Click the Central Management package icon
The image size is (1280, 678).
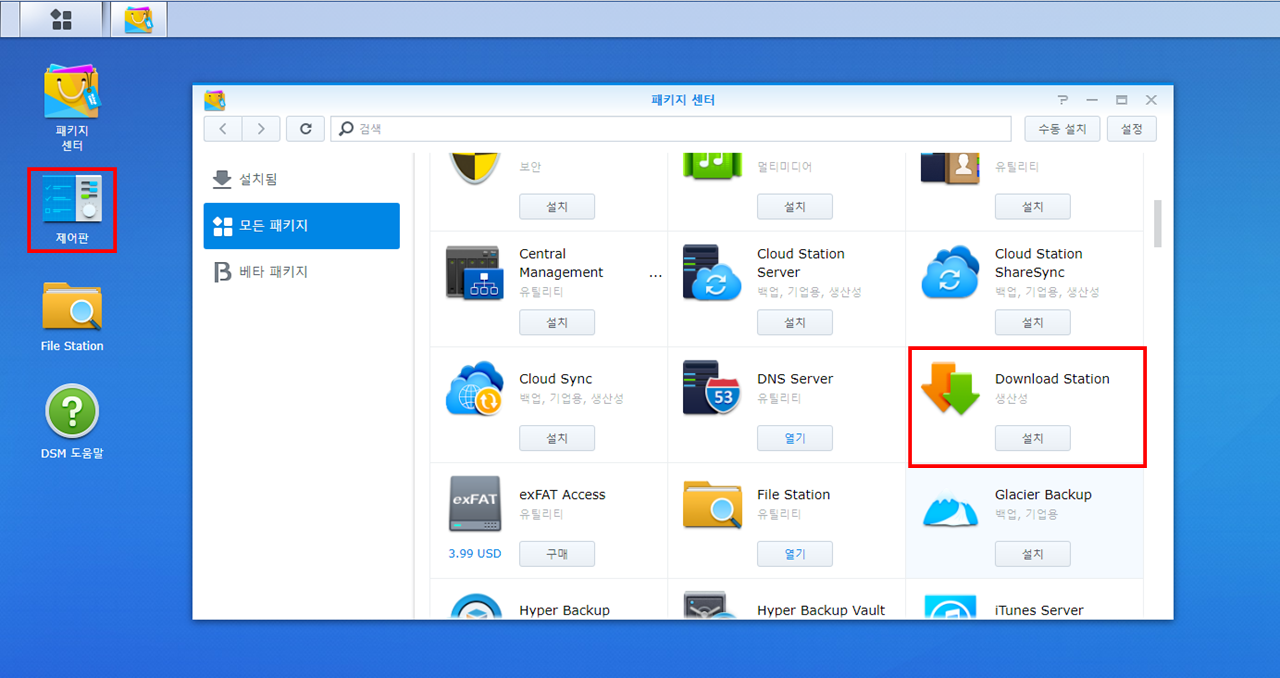(474, 273)
